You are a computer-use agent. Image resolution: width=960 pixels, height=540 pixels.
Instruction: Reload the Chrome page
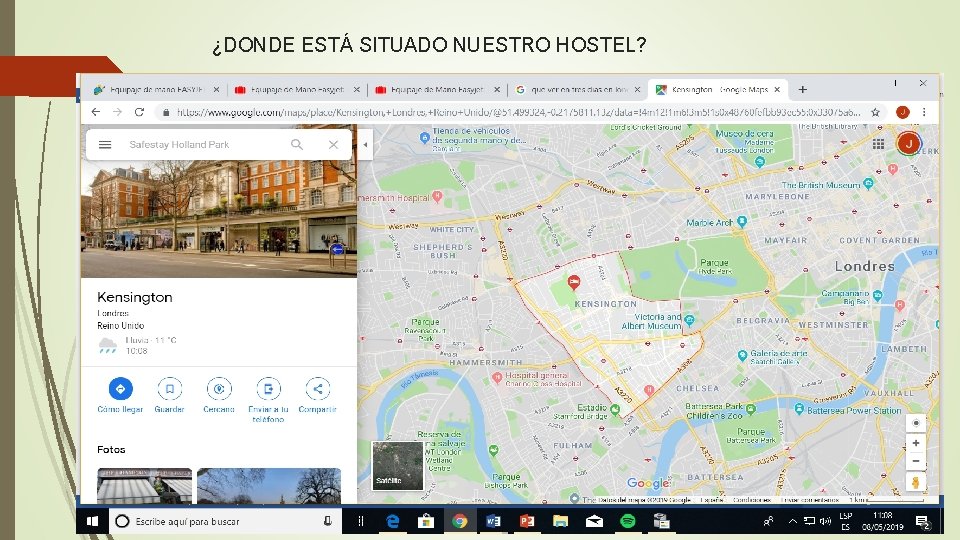[x=140, y=112]
